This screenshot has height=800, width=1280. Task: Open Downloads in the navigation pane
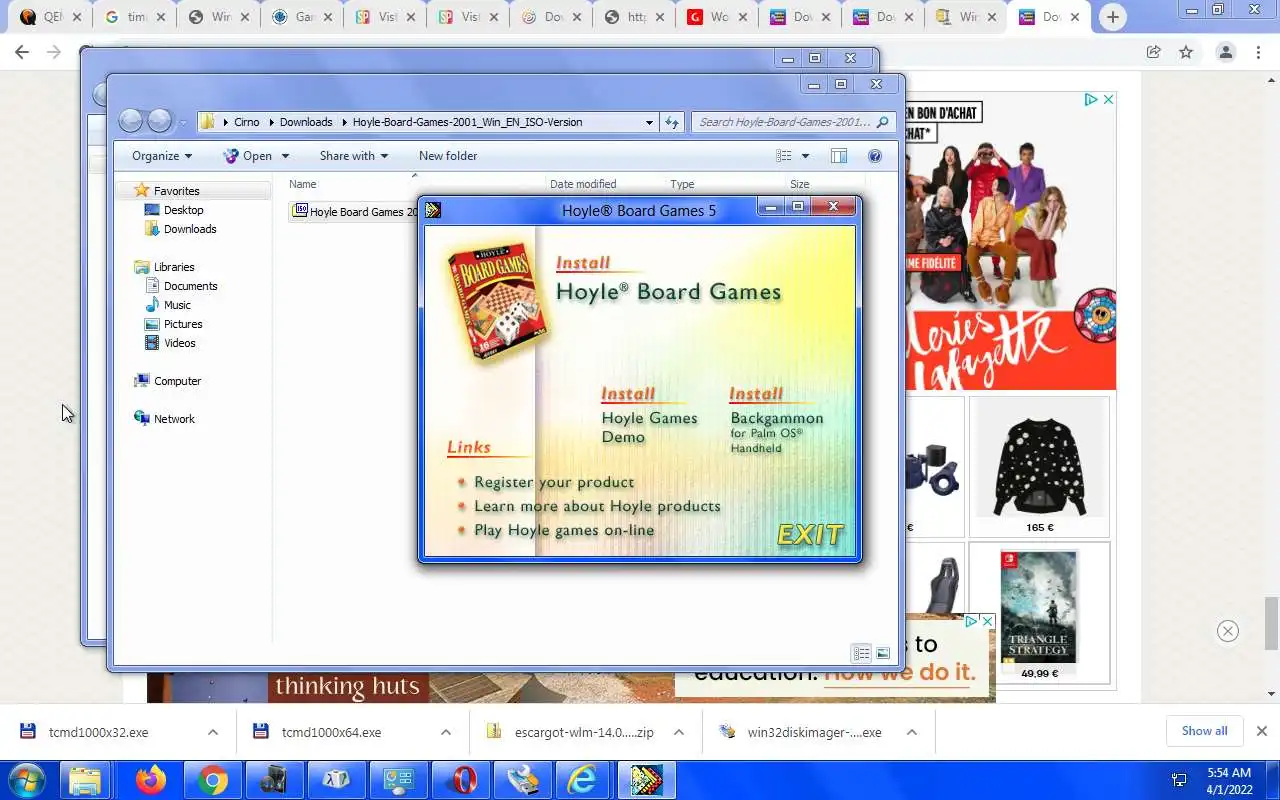pos(190,229)
